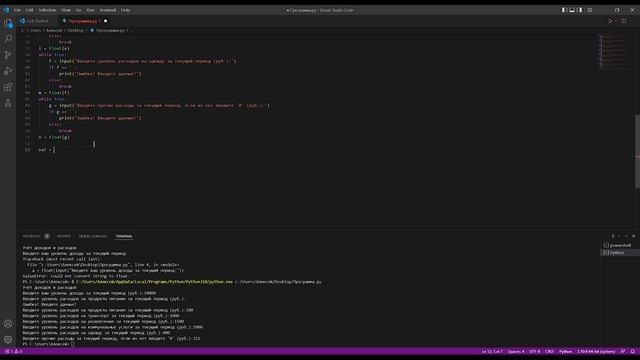
Task: Open the Go menu
Action: click(x=78, y=10)
